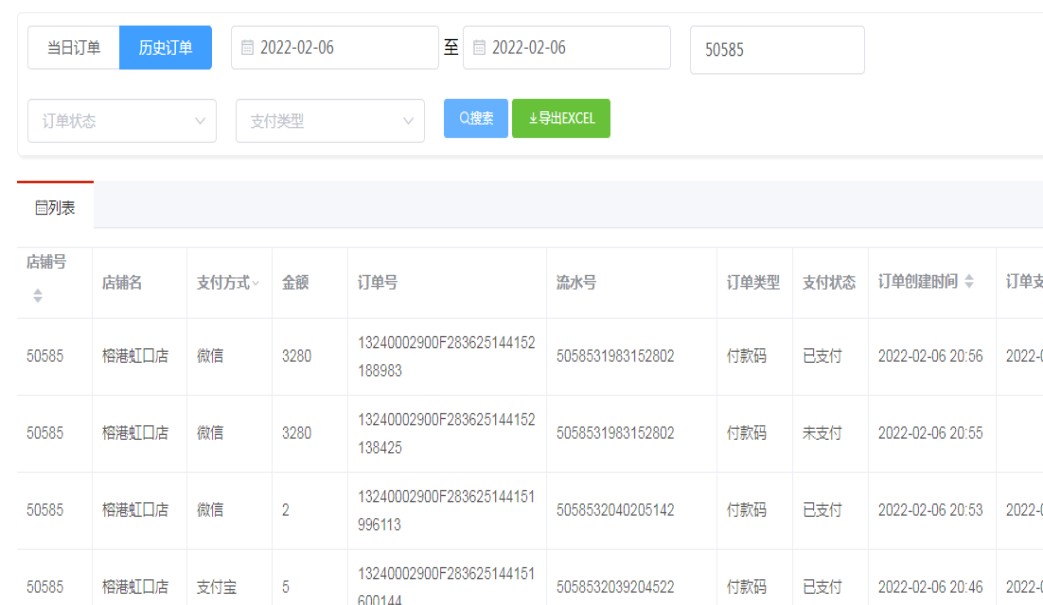The height and width of the screenshot is (605, 1043).
Task: Click the 未支付 status cell
Action: click(822, 433)
